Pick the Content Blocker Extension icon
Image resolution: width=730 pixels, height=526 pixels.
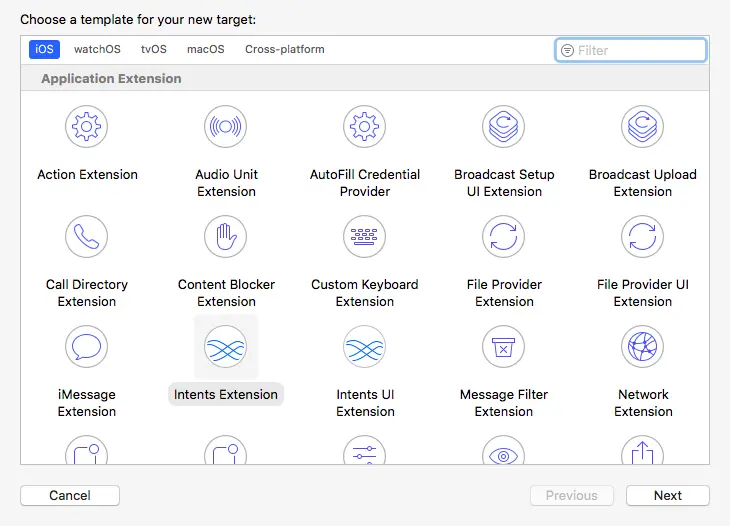click(x=226, y=237)
